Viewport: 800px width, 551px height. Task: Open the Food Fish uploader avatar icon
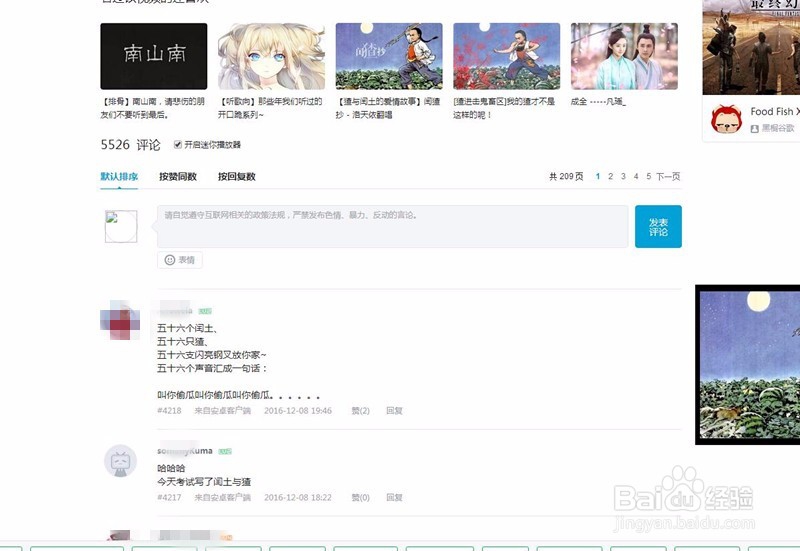pyautogui.click(x=727, y=119)
